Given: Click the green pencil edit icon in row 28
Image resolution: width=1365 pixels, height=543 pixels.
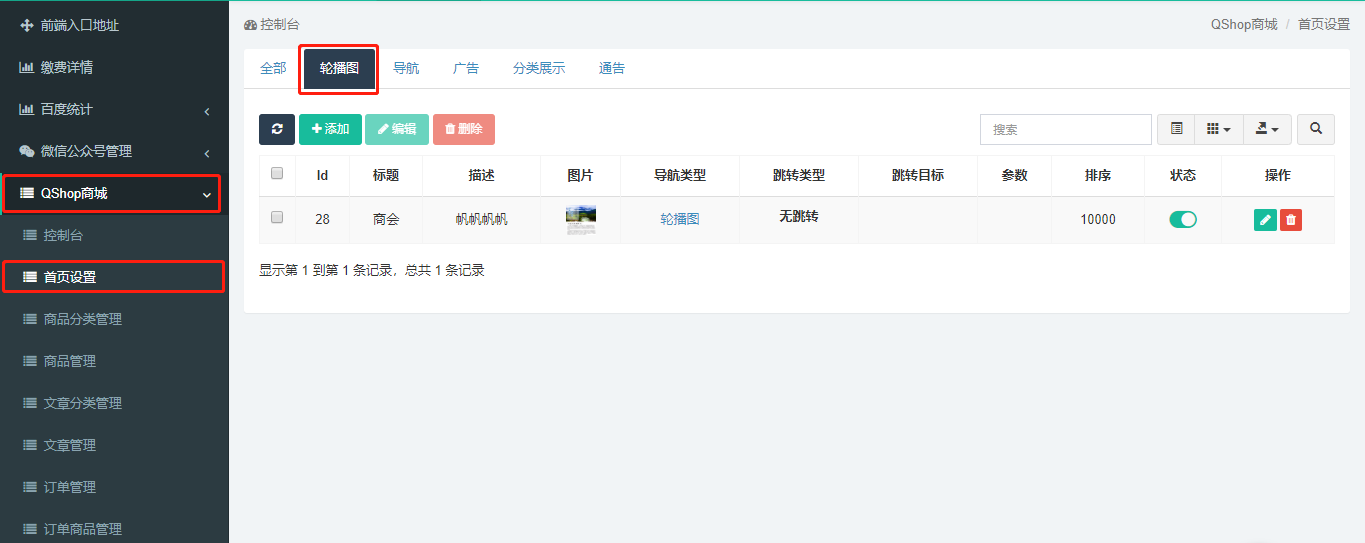Looking at the screenshot, I should [x=1265, y=220].
